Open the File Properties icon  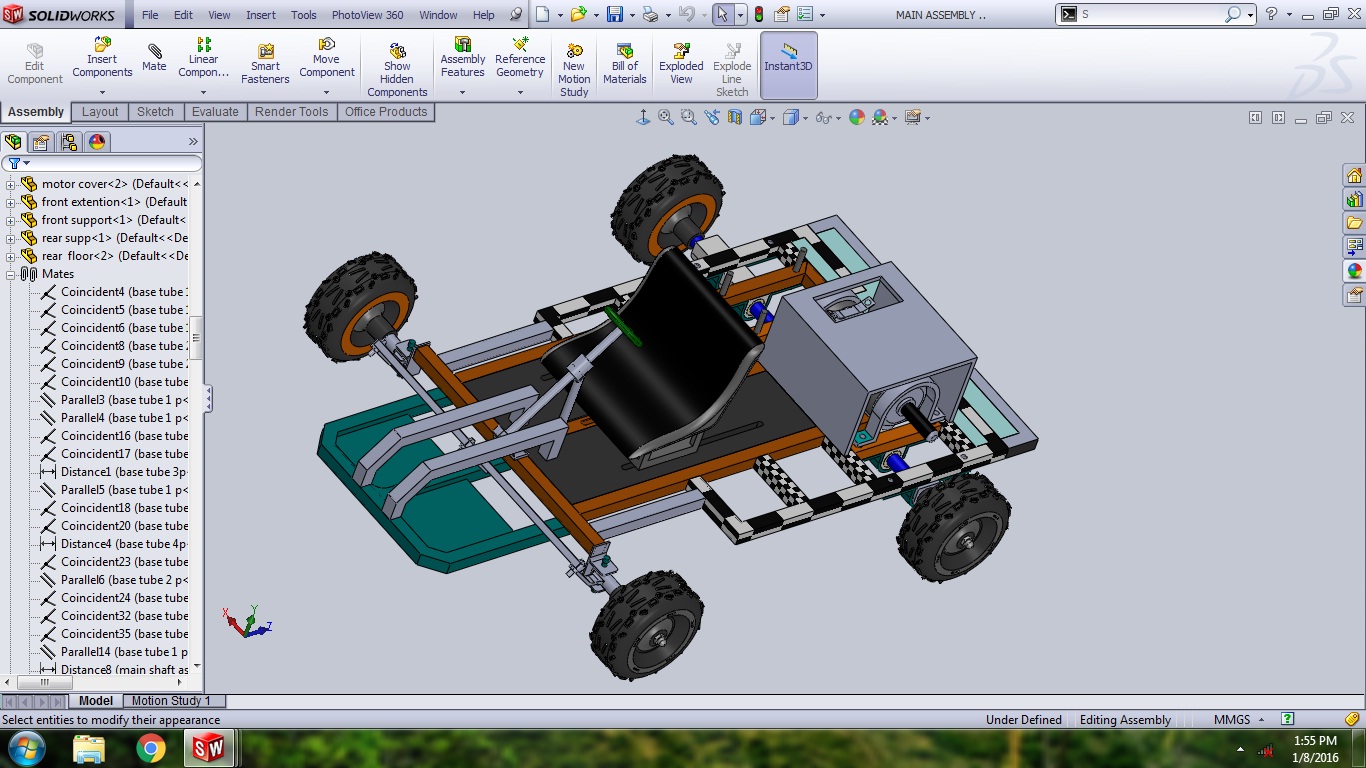point(782,14)
